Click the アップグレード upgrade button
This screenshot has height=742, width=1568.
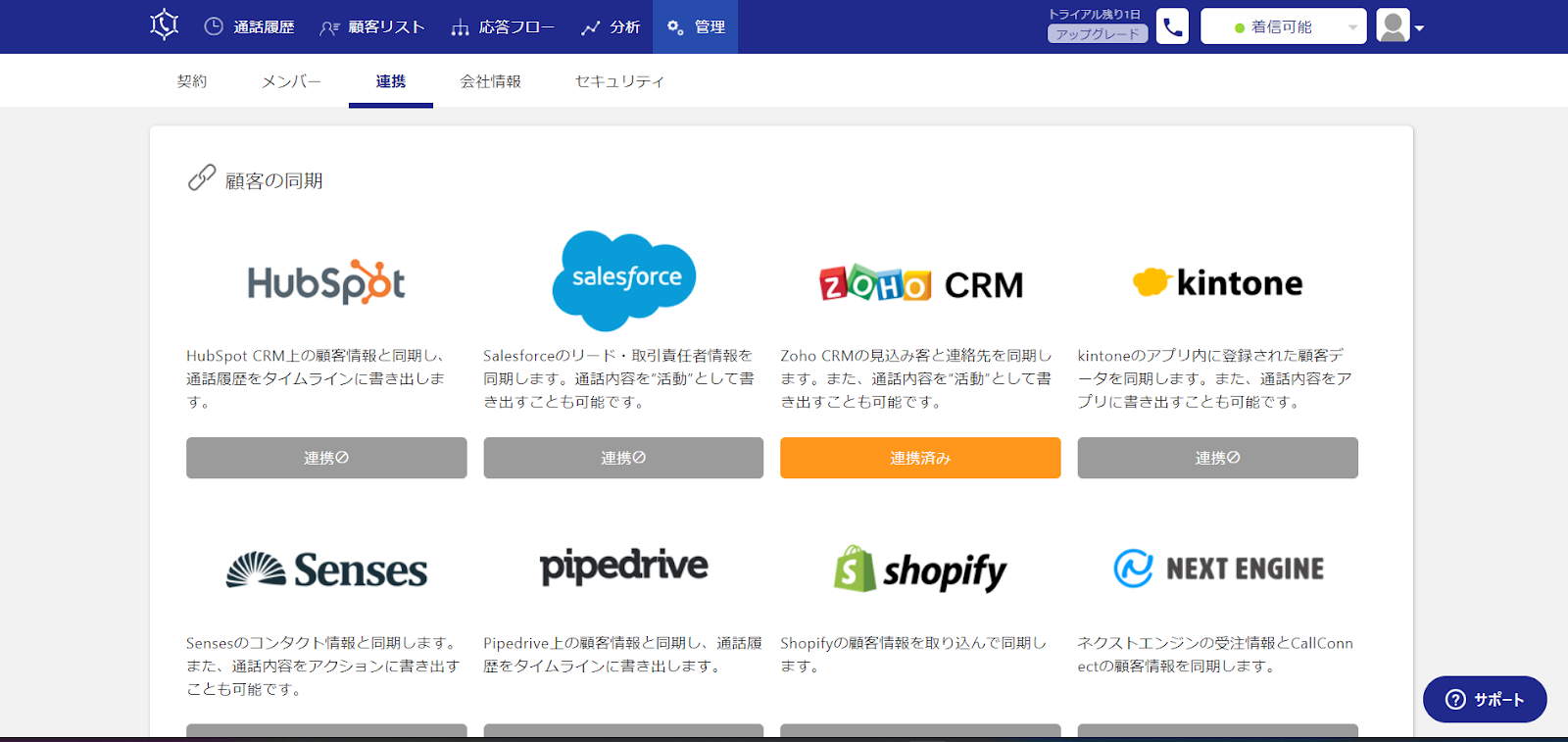click(1098, 34)
